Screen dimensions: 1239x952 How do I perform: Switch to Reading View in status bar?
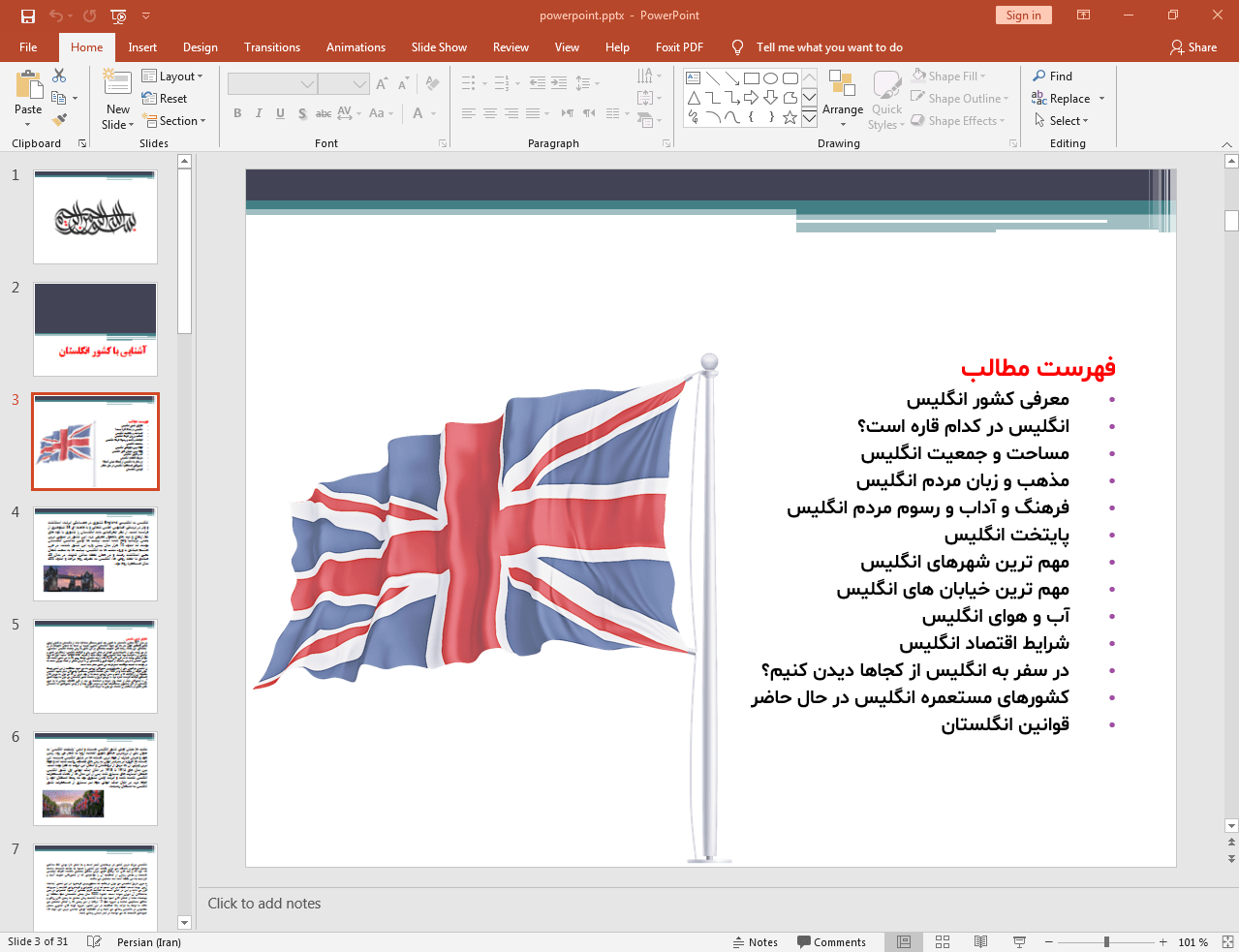[980, 941]
